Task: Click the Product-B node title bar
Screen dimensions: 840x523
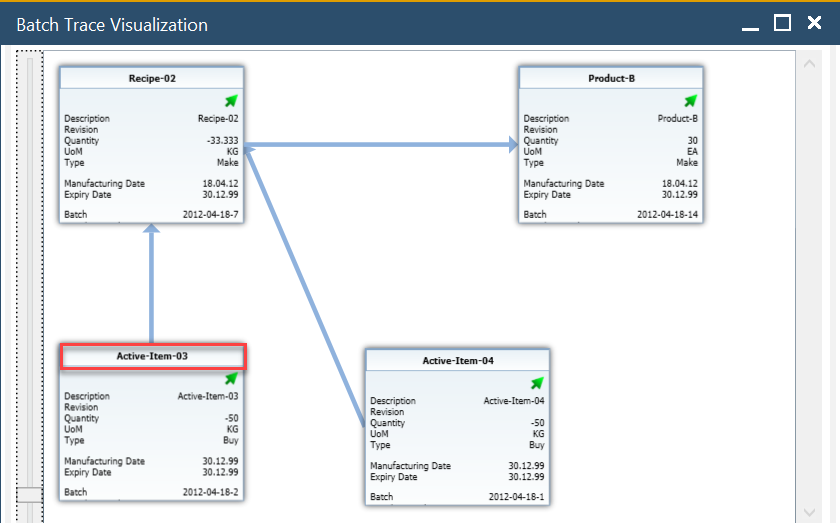Action: click(611, 78)
